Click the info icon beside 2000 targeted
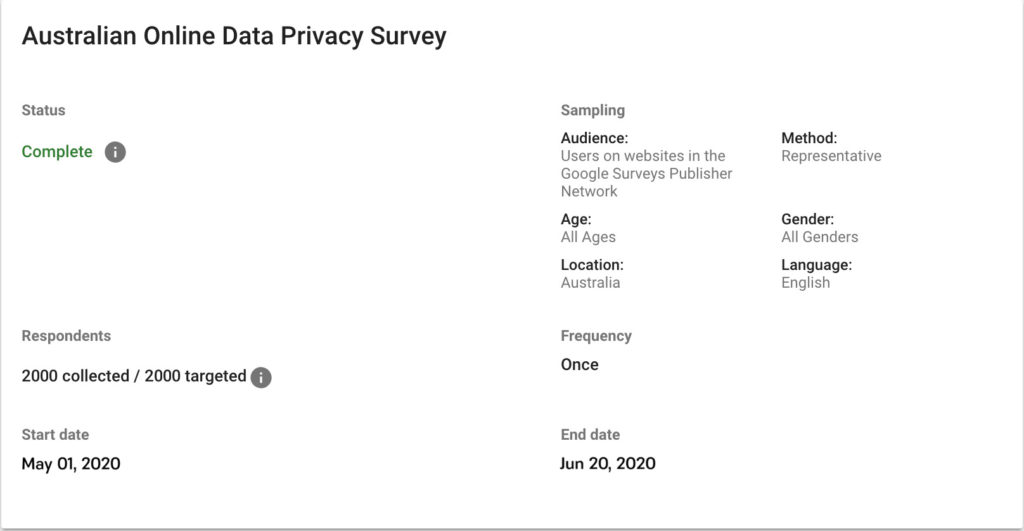This screenshot has height=531, width=1024. coord(261,377)
